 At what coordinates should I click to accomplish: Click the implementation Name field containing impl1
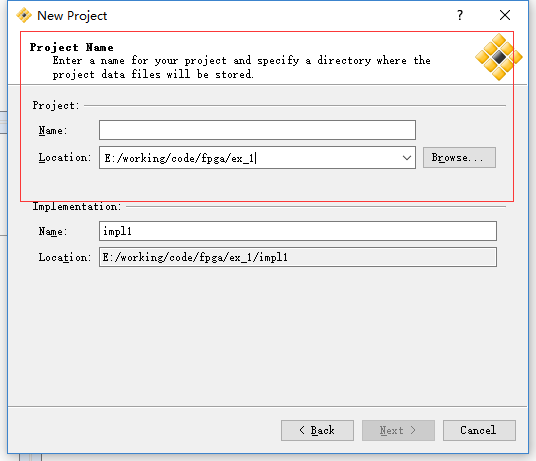[298, 231]
